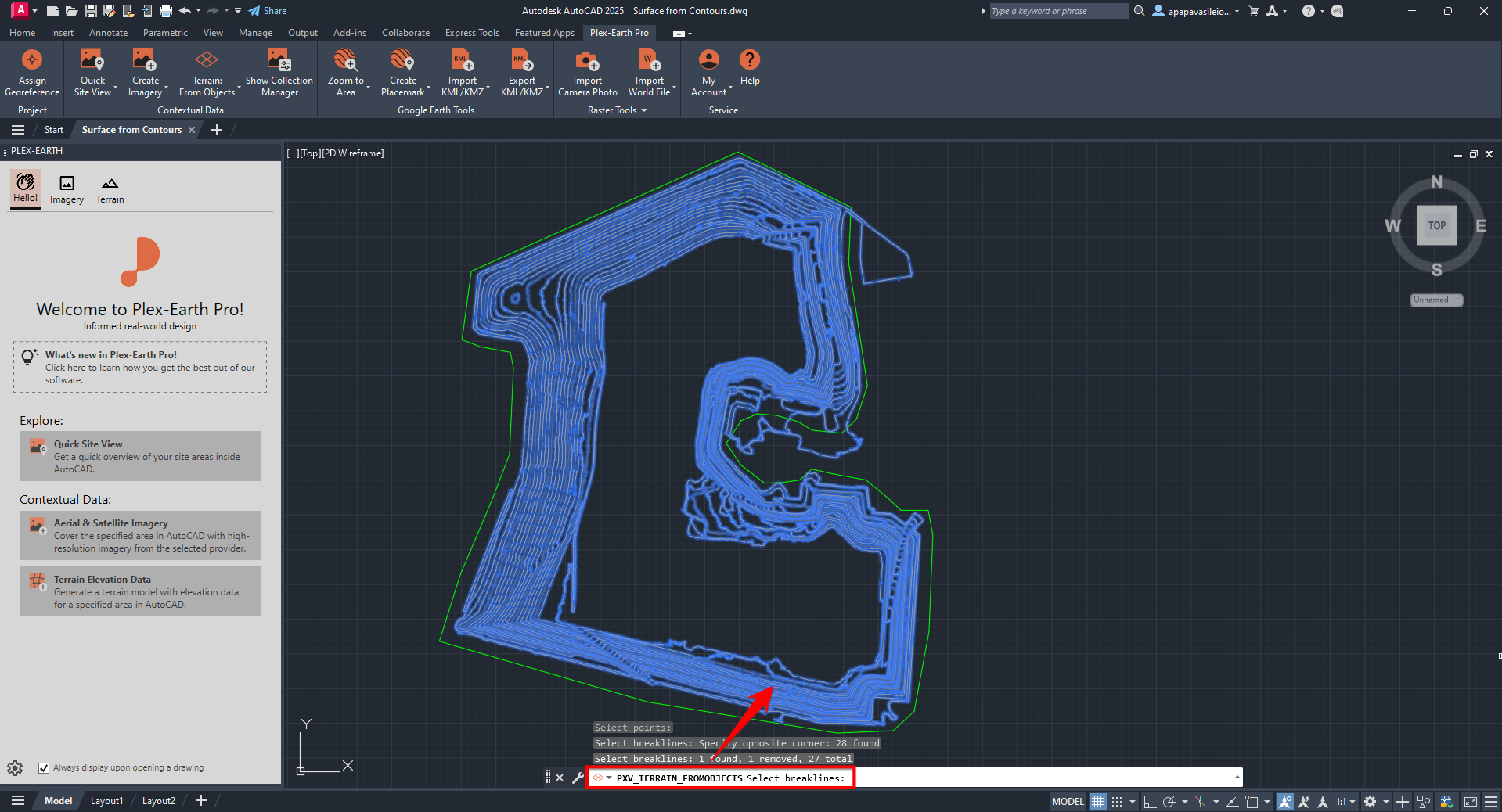Toggle snap mode dots in status bar

pos(1117,801)
